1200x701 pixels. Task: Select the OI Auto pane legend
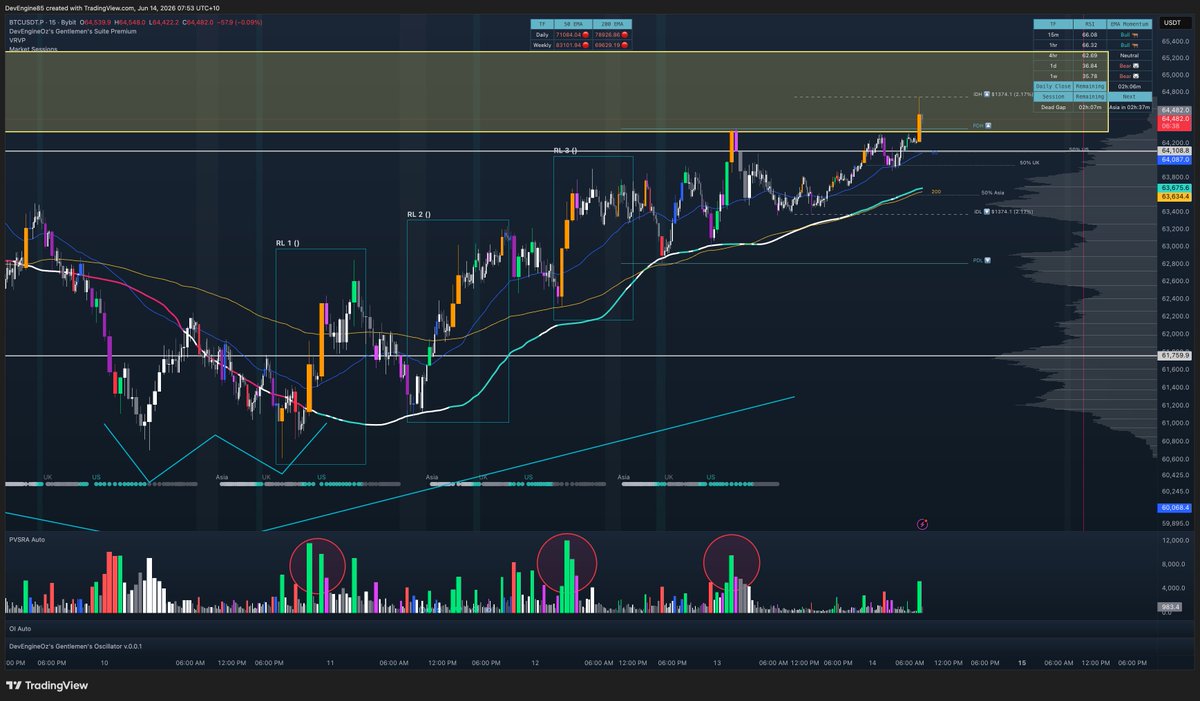click(19, 628)
